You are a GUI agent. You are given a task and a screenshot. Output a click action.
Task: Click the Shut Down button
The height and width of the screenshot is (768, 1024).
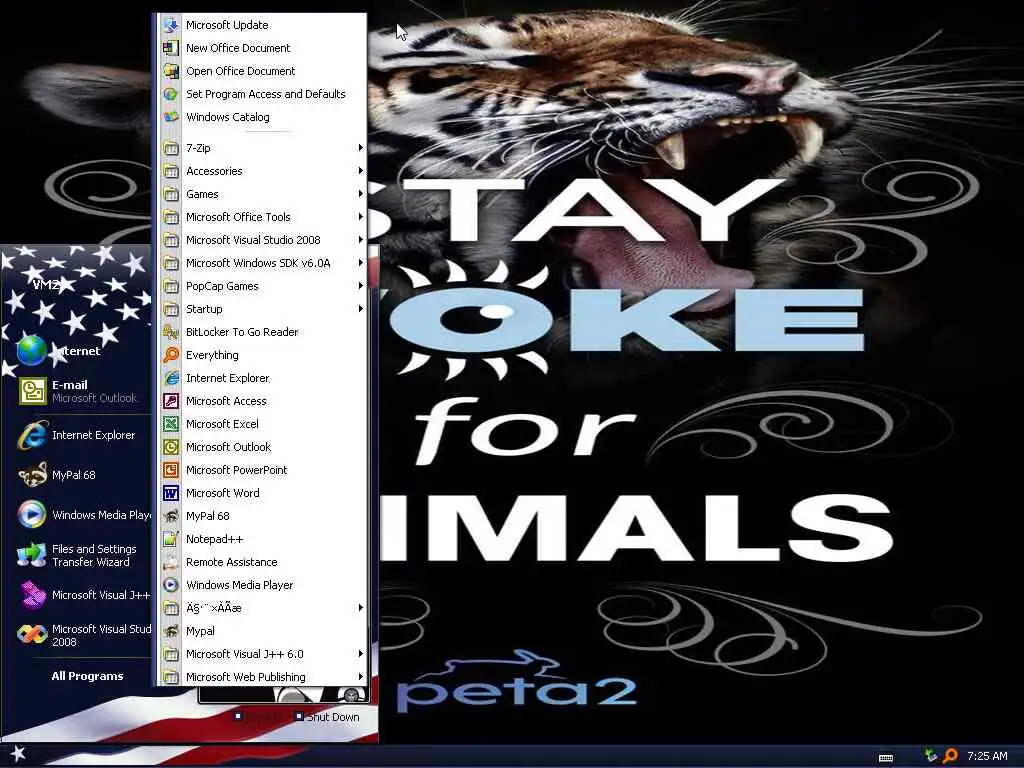(327, 717)
